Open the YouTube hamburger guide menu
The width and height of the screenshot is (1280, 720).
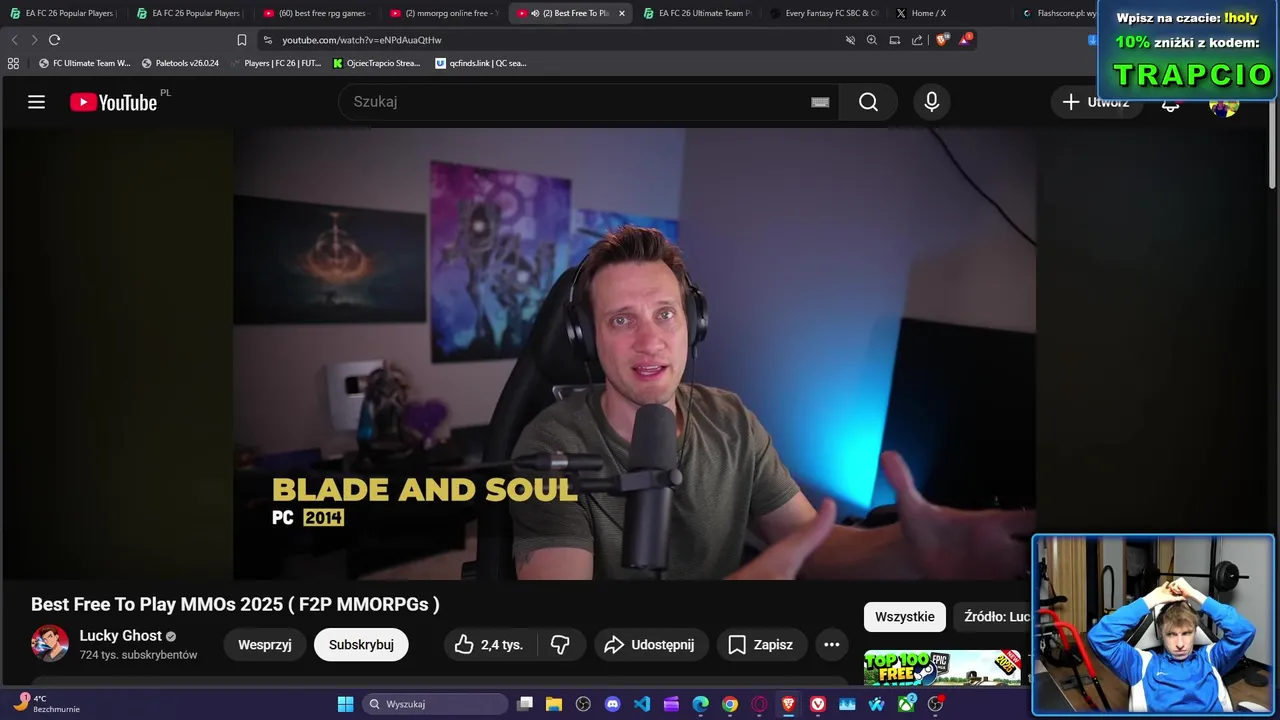point(36,102)
